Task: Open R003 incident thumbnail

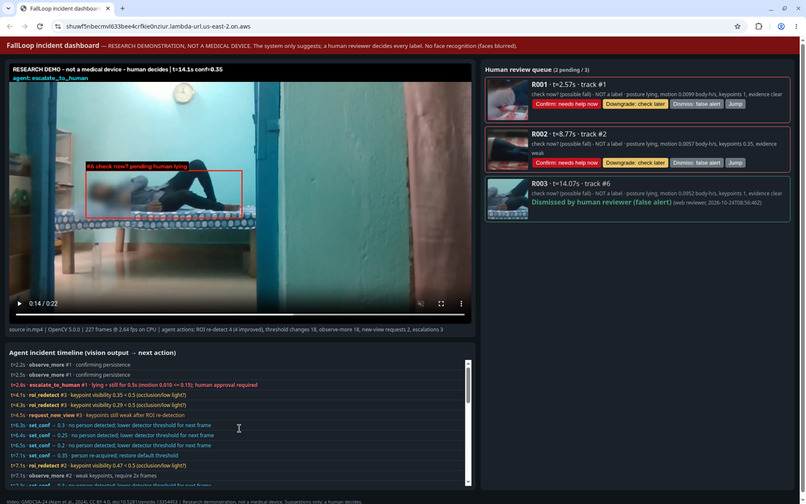Action: pyautogui.click(x=508, y=199)
